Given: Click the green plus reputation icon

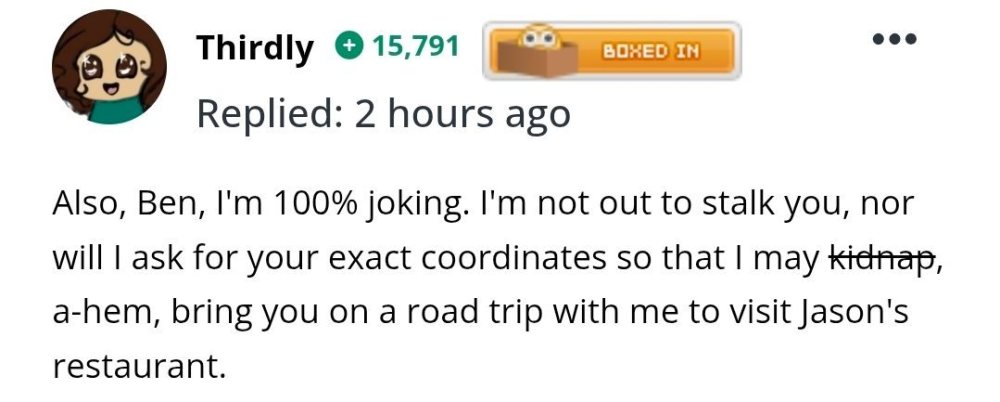Looking at the screenshot, I should point(349,46).
